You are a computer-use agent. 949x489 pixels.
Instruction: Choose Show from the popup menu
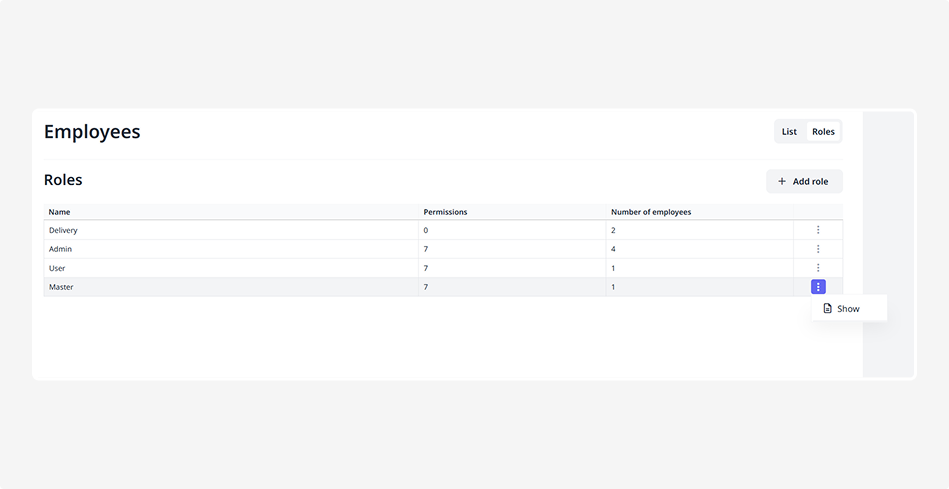tap(848, 309)
